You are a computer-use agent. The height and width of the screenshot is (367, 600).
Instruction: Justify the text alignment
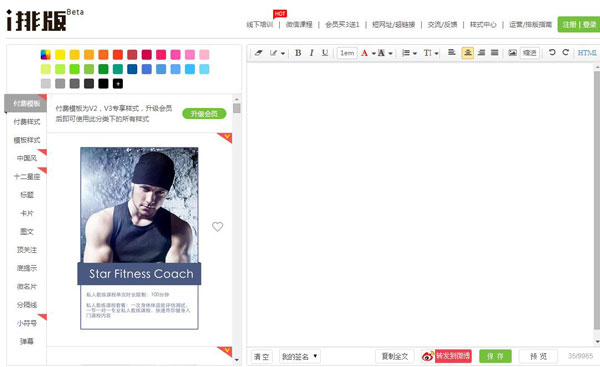coord(495,52)
